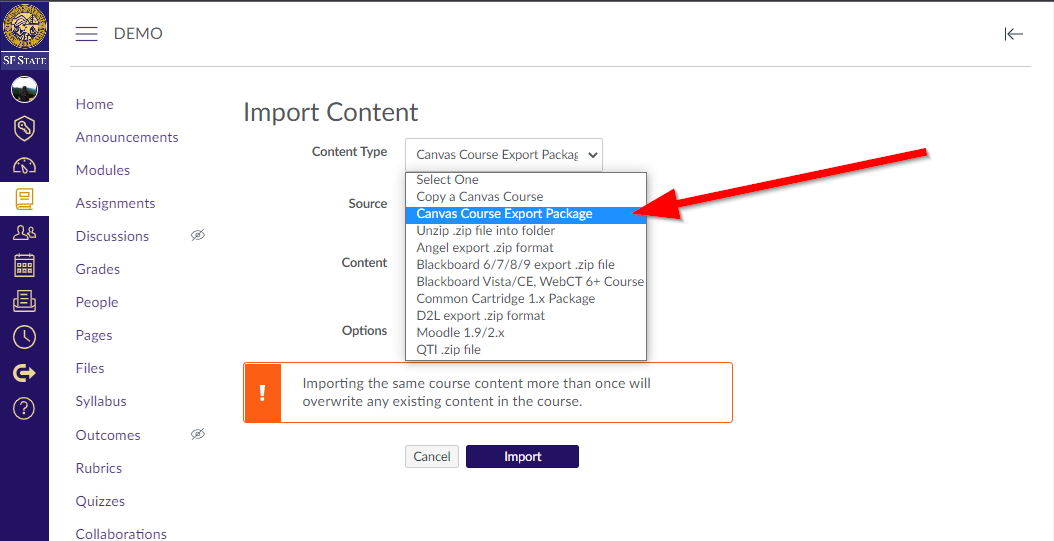1054x541 pixels.
Task: Toggle the Outcomes visibility eye icon
Action: click(198, 434)
